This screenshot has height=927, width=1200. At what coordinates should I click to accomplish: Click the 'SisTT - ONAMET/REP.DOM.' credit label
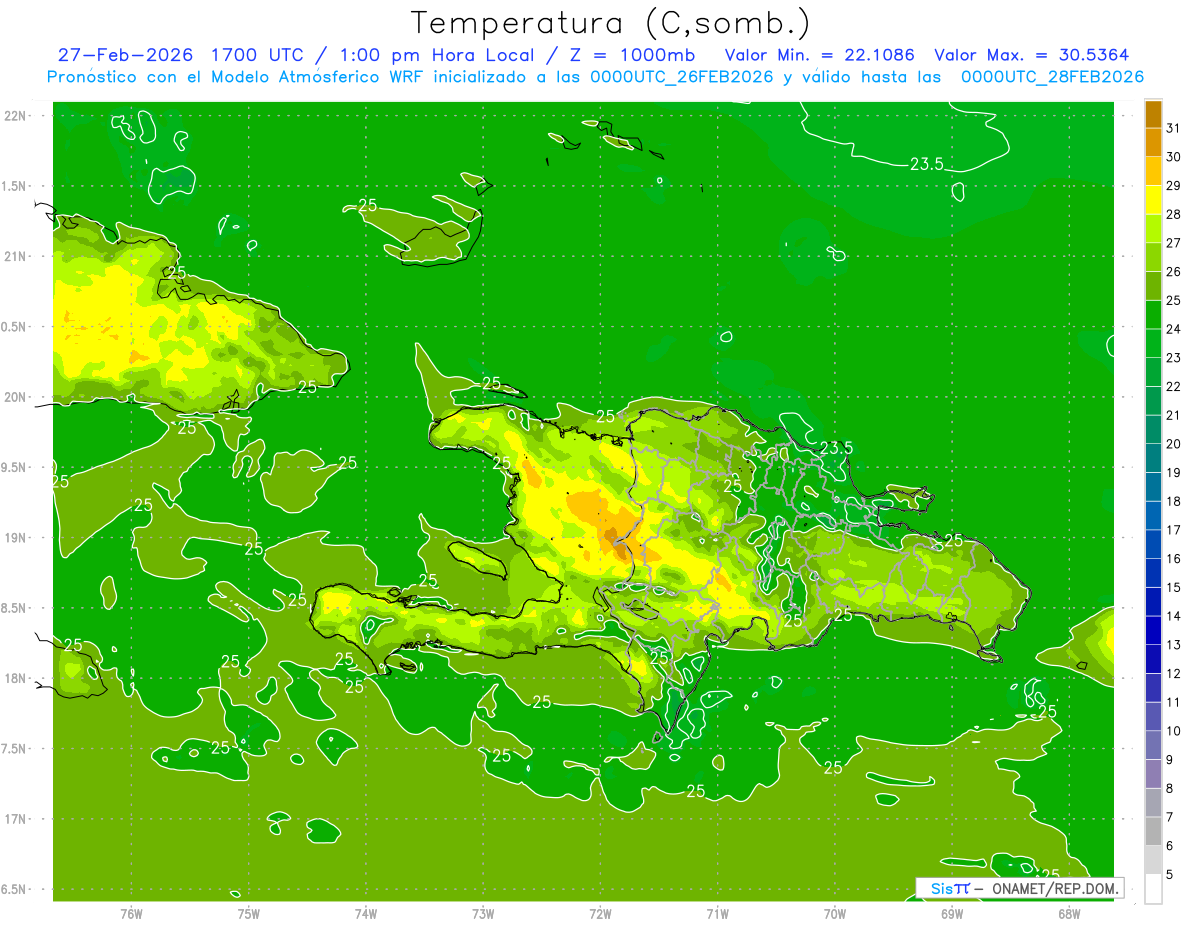point(1019,888)
